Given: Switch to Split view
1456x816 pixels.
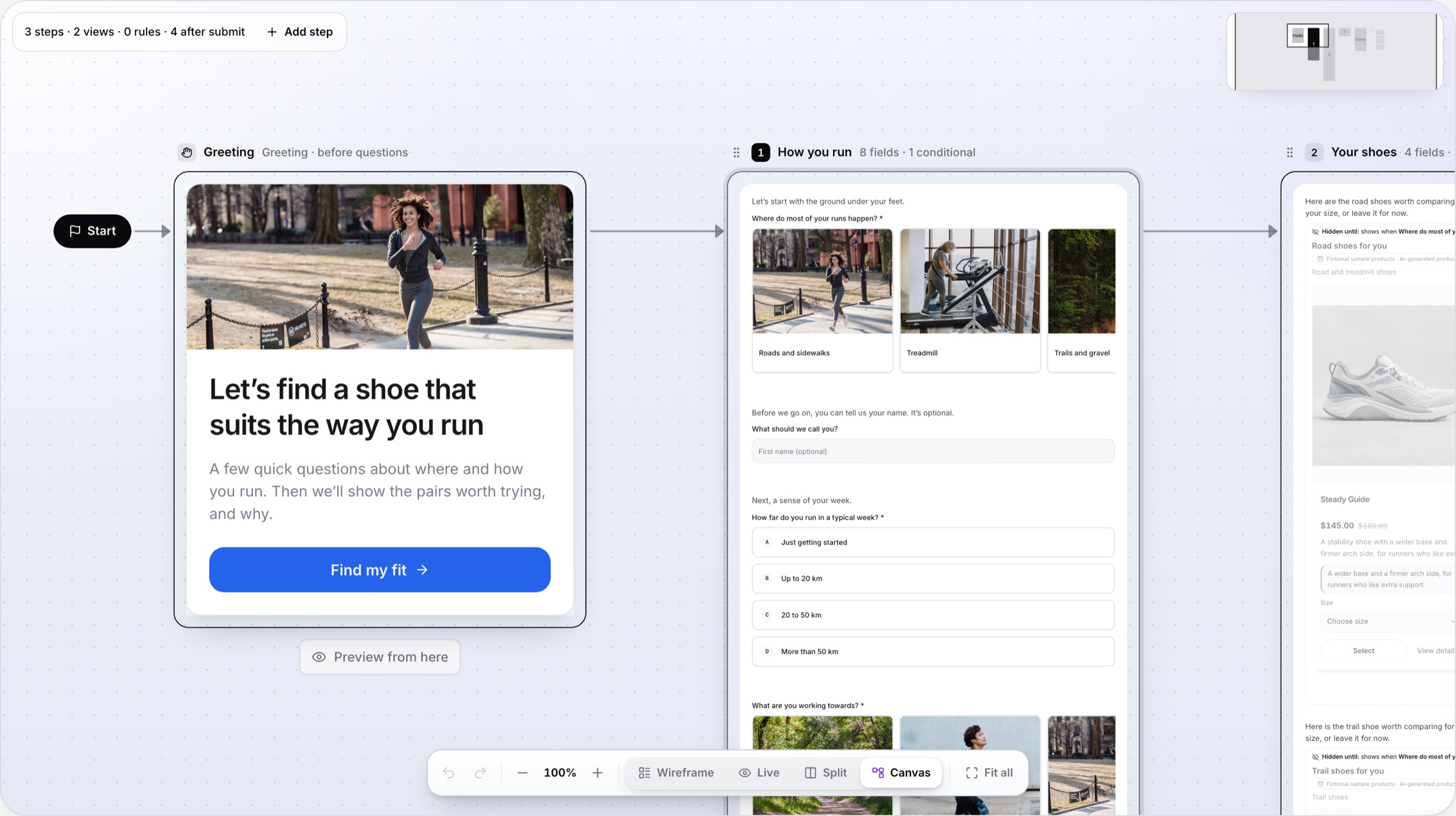Looking at the screenshot, I should tap(826, 772).
